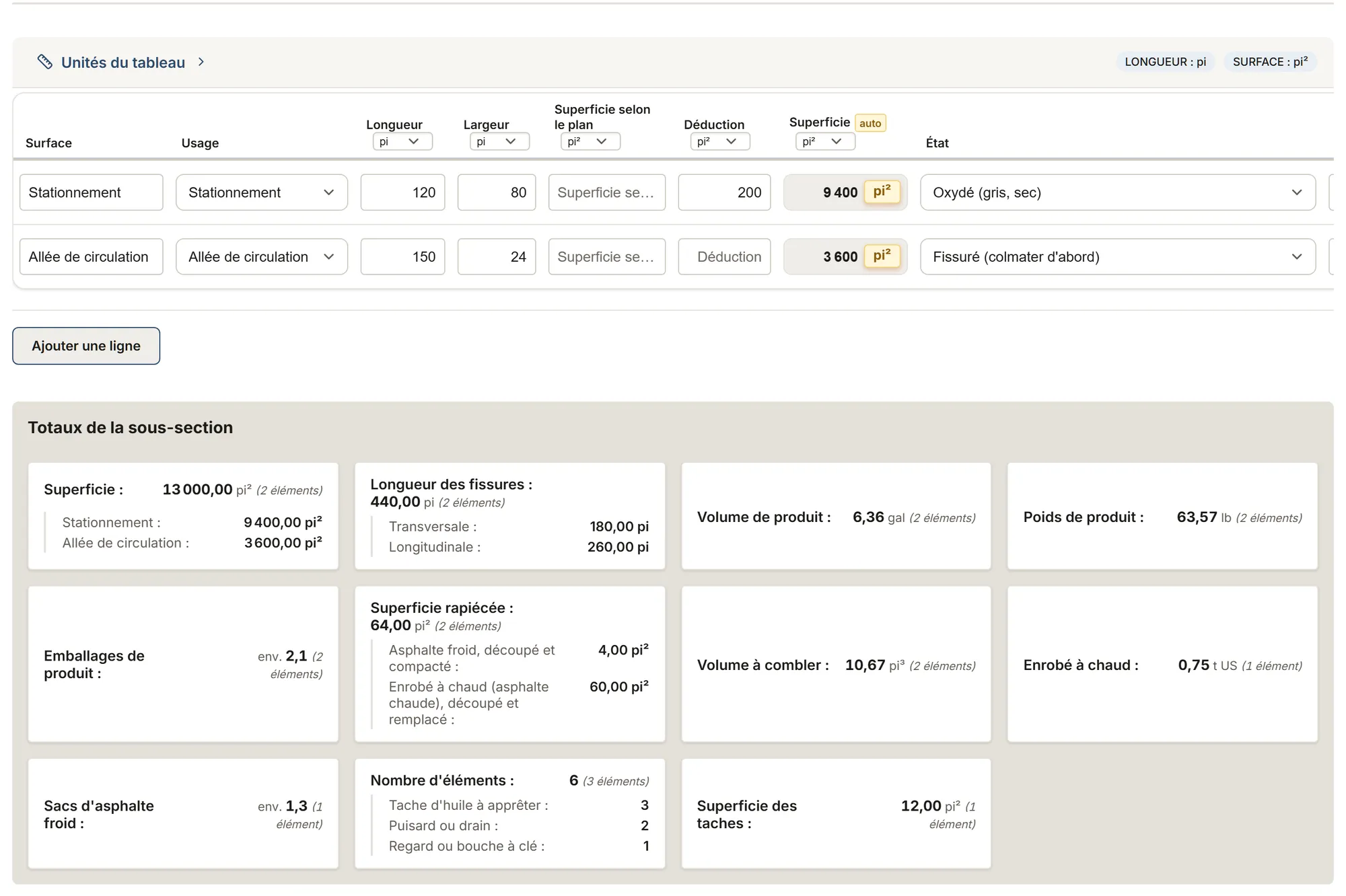Screen dimensions: 1346x896
Task: Click the pi² badge beside 9 400
Action: (882, 192)
